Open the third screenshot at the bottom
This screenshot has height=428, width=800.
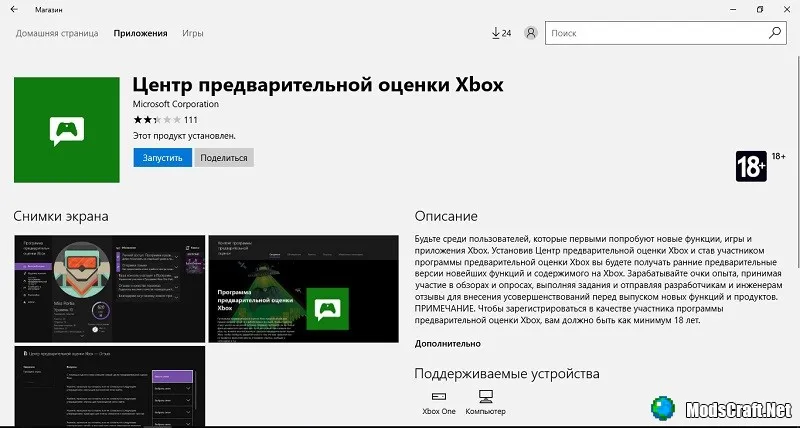108,385
